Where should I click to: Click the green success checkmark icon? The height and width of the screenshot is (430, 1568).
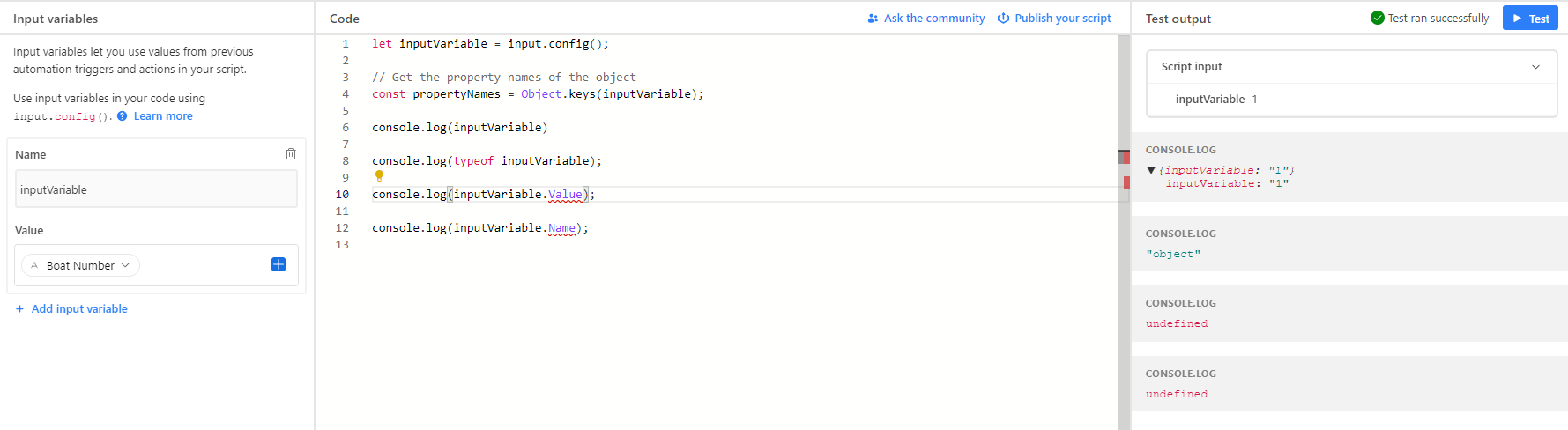[x=1378, y=18]
